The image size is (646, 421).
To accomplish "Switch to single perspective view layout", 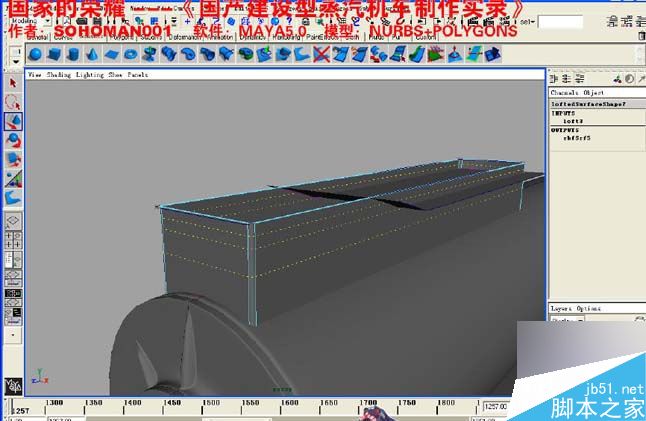I will (14, 221).
